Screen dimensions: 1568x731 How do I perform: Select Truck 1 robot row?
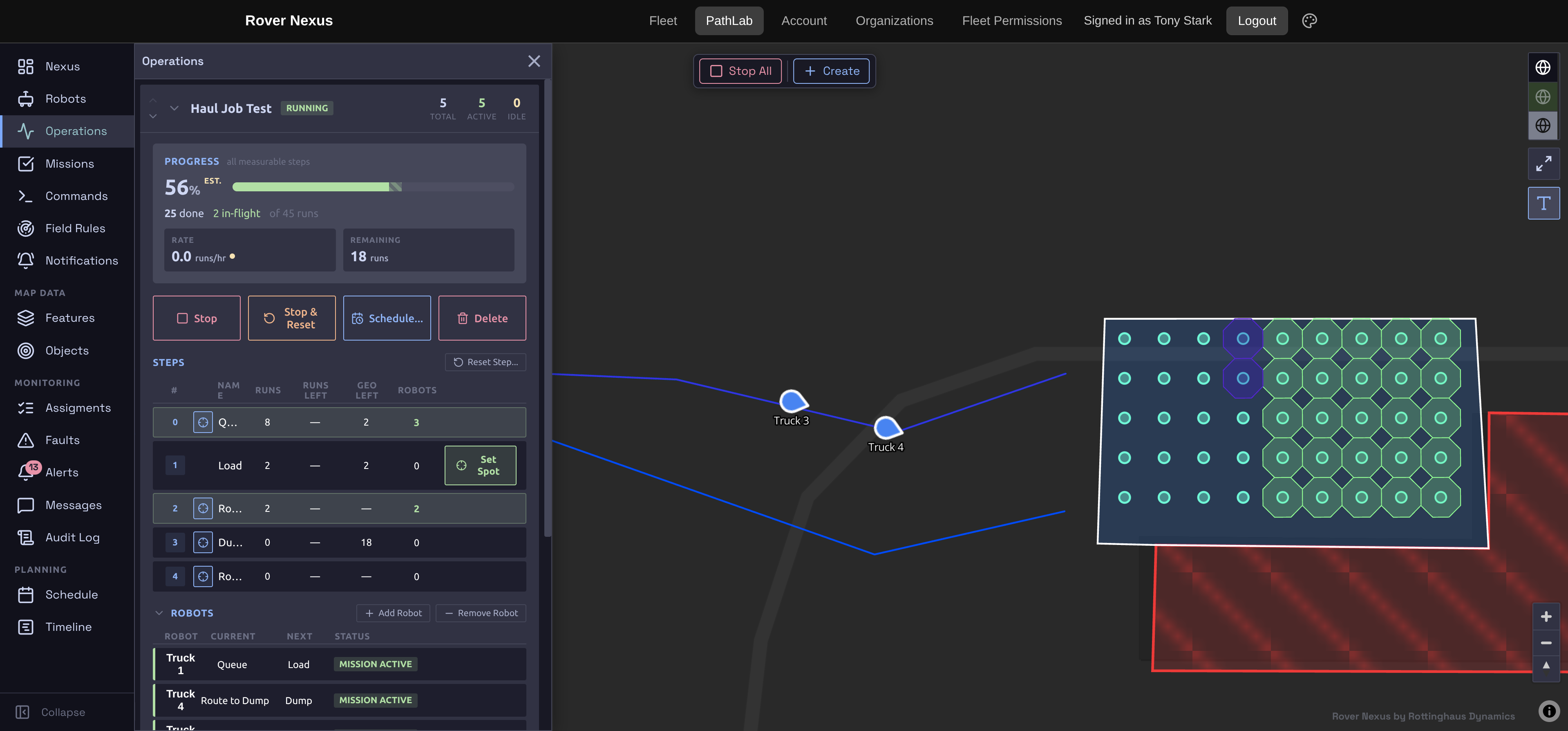(340, 664)
